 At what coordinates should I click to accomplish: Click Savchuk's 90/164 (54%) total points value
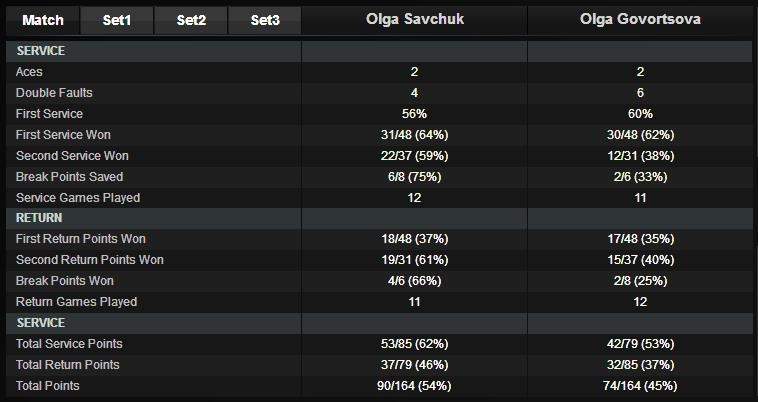[414, 386]
